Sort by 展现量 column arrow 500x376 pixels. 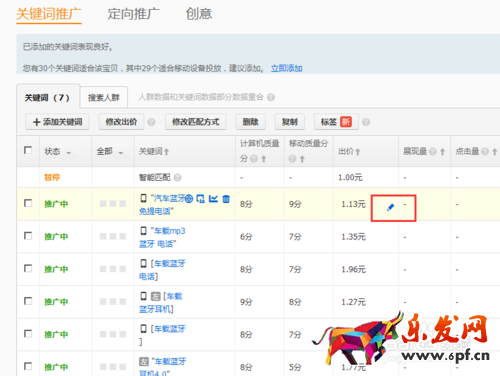click(442, 152)
